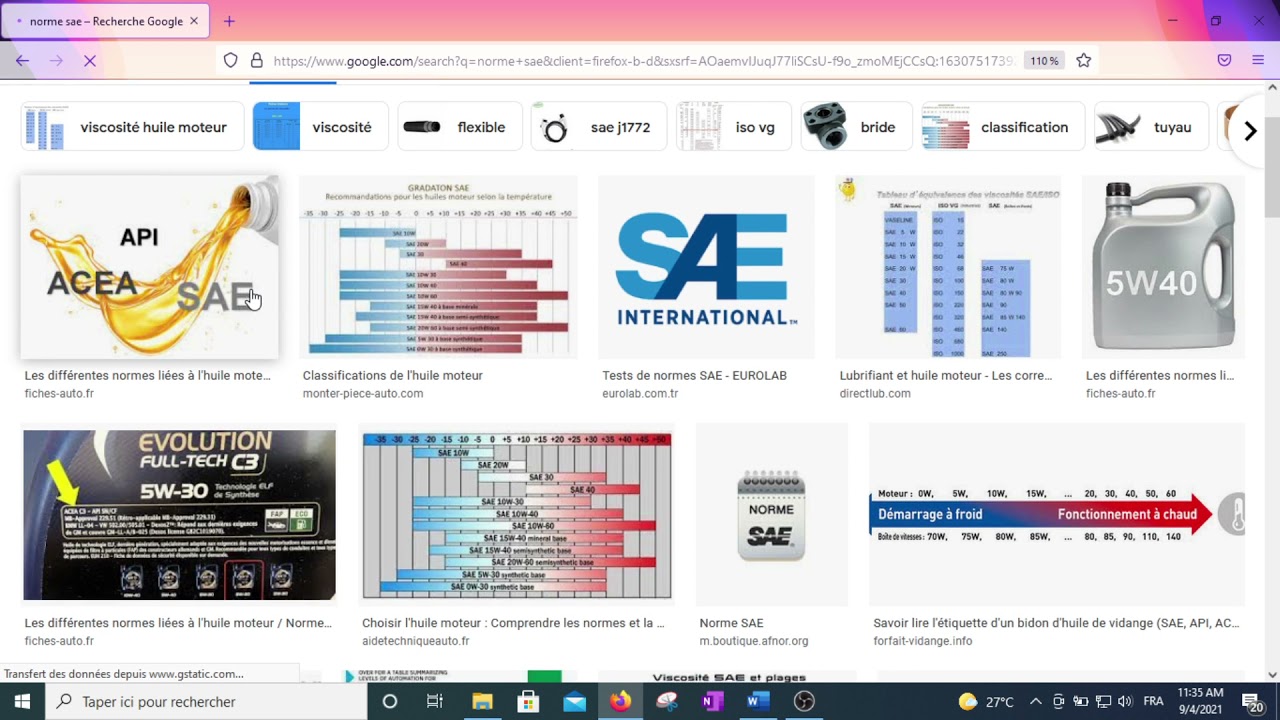Viewport: 1280px width, 720px height.
Task: Go back to the previous page
Action: [22, 61]
